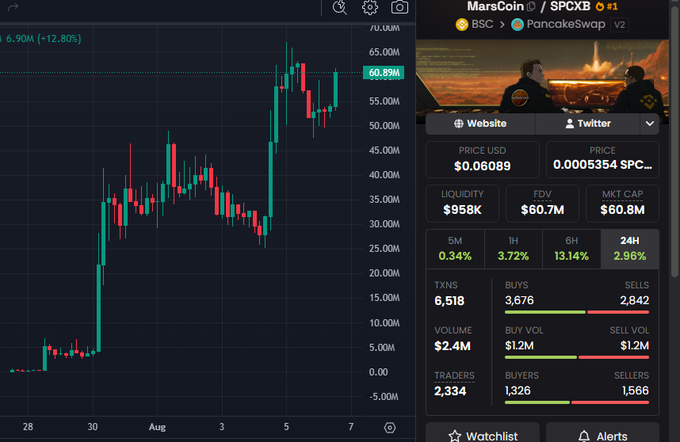Select the 24H timeframe tab

(x=630, y=249)
